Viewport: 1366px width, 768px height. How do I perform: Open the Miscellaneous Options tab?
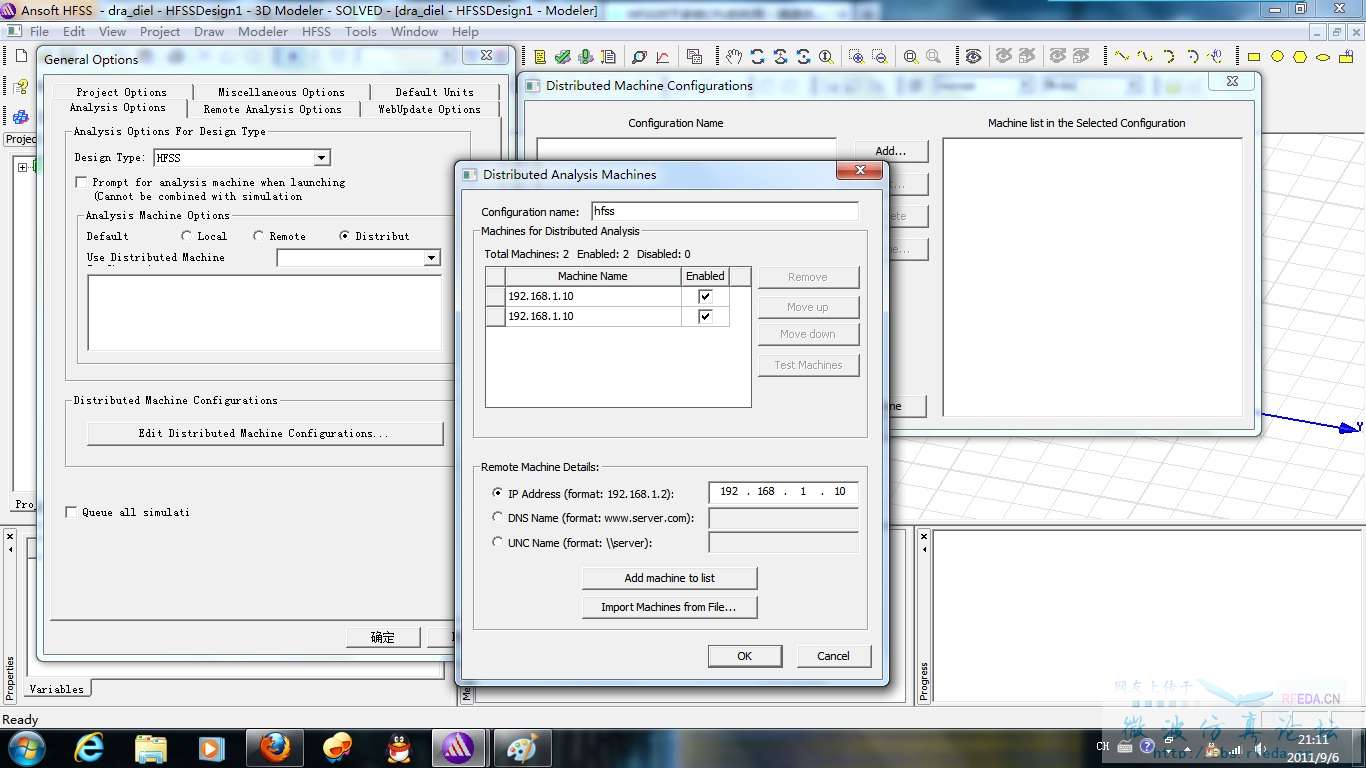tap(281, 92)
